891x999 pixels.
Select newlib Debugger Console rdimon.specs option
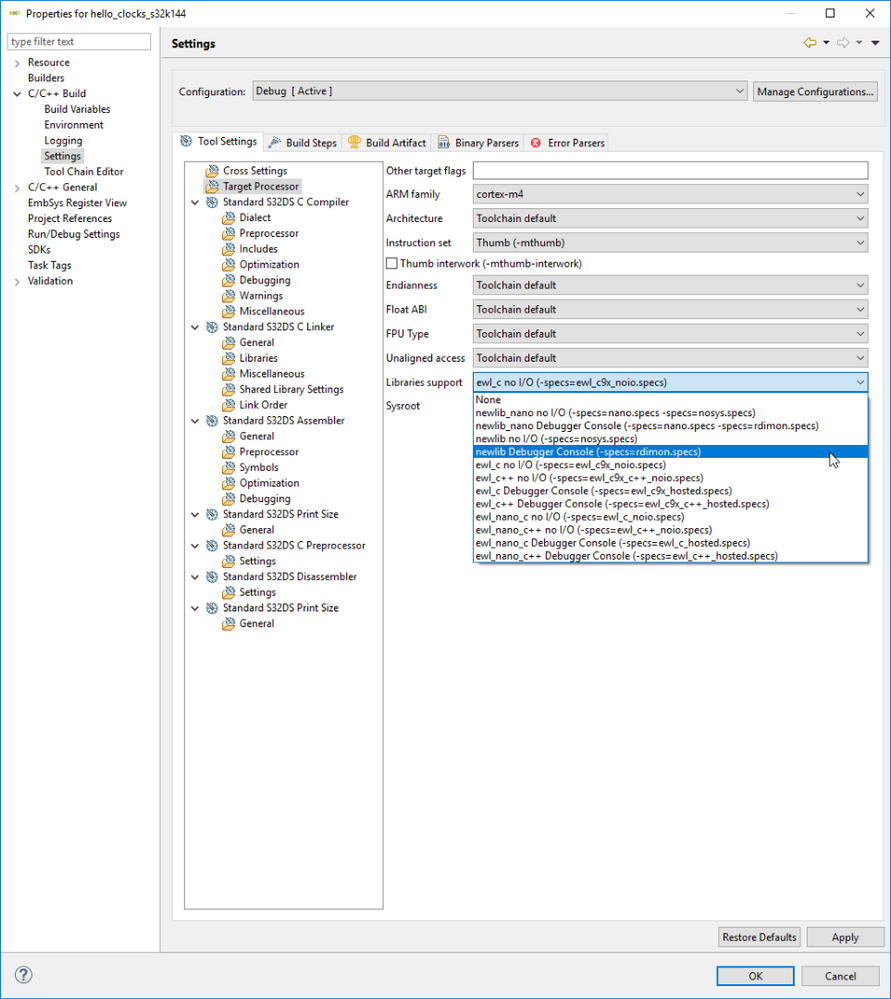click(670, 452)
